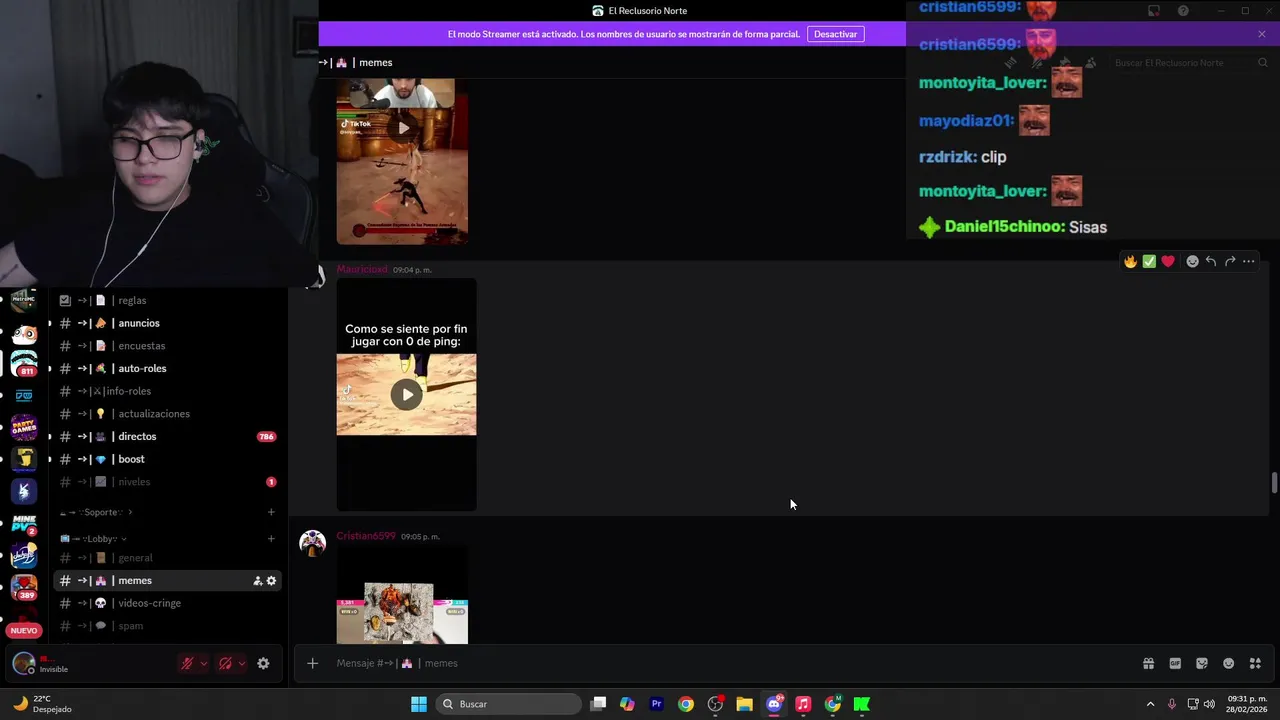Viewport: 1280px width, 720px height.
Task: Open the Mine PvP server icon
Action: tap(24, 524)
